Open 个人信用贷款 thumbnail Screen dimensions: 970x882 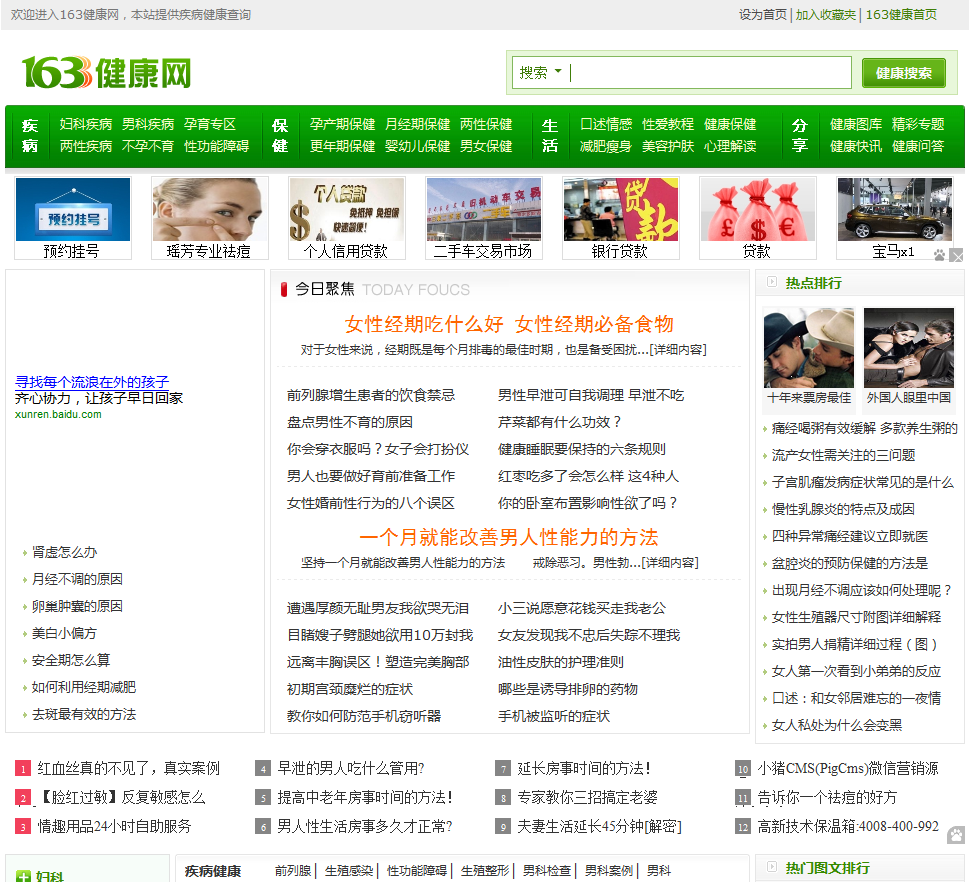pos(346,218)
